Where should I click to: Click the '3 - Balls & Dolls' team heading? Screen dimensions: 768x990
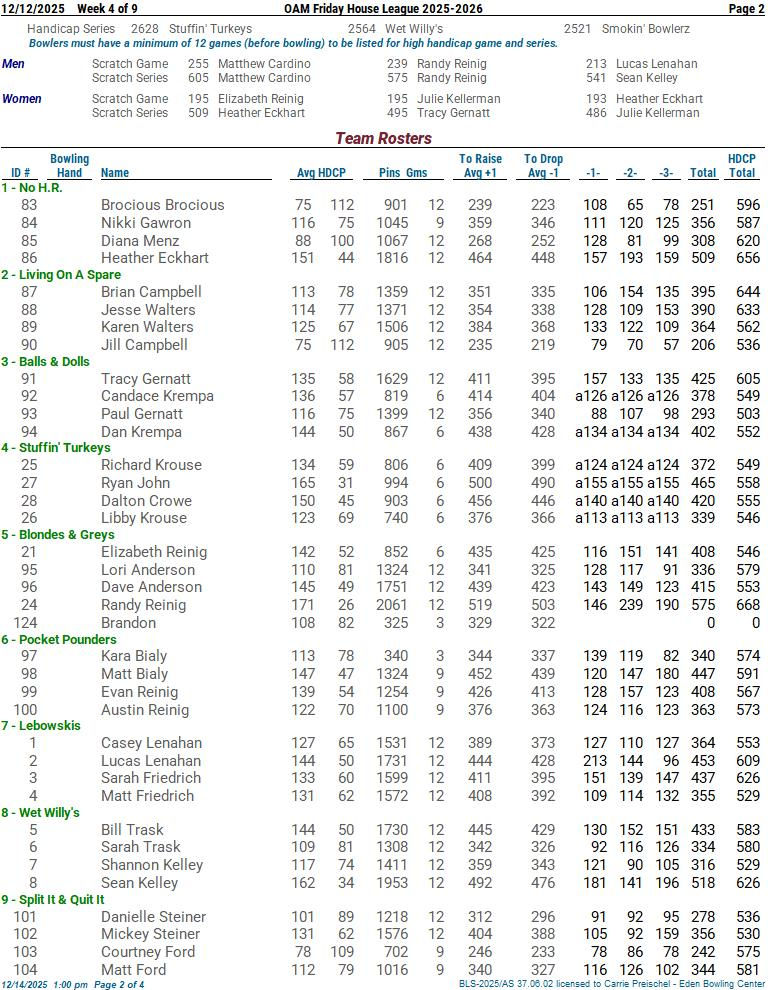pyautogui.click(x=45, y=362)
